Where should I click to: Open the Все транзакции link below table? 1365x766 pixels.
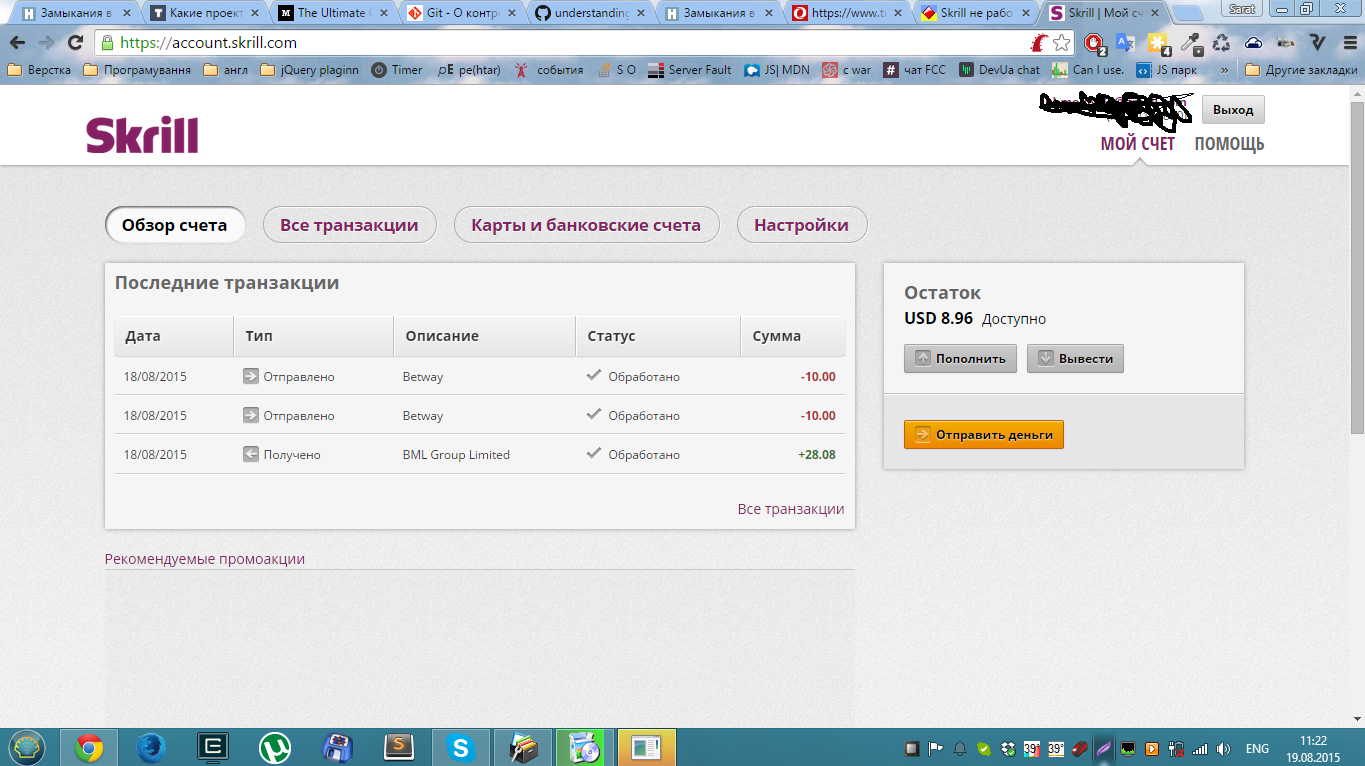(791, 509)
